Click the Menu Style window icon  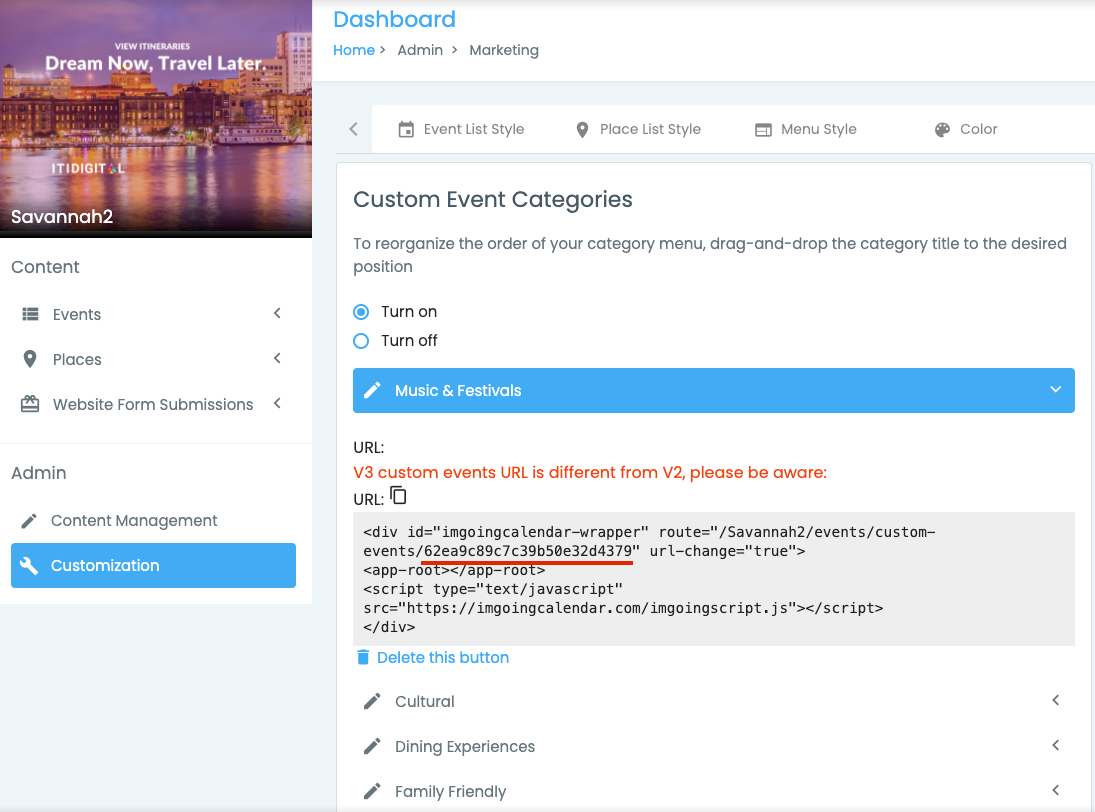click(x=763, y=130)
